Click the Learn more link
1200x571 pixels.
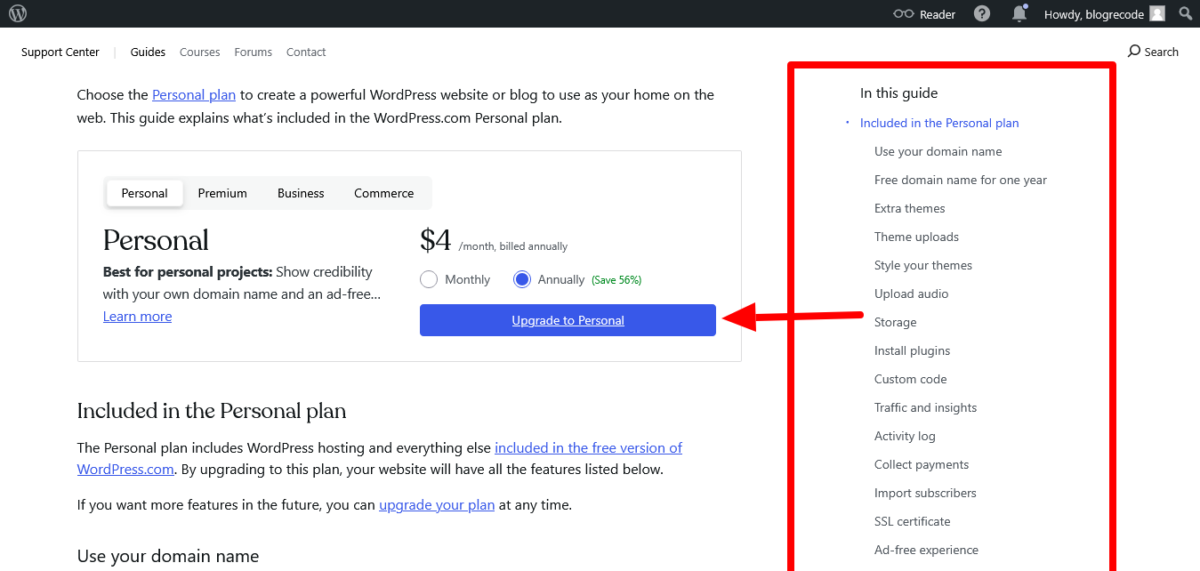pyautogui.click(x=137, y=316)
